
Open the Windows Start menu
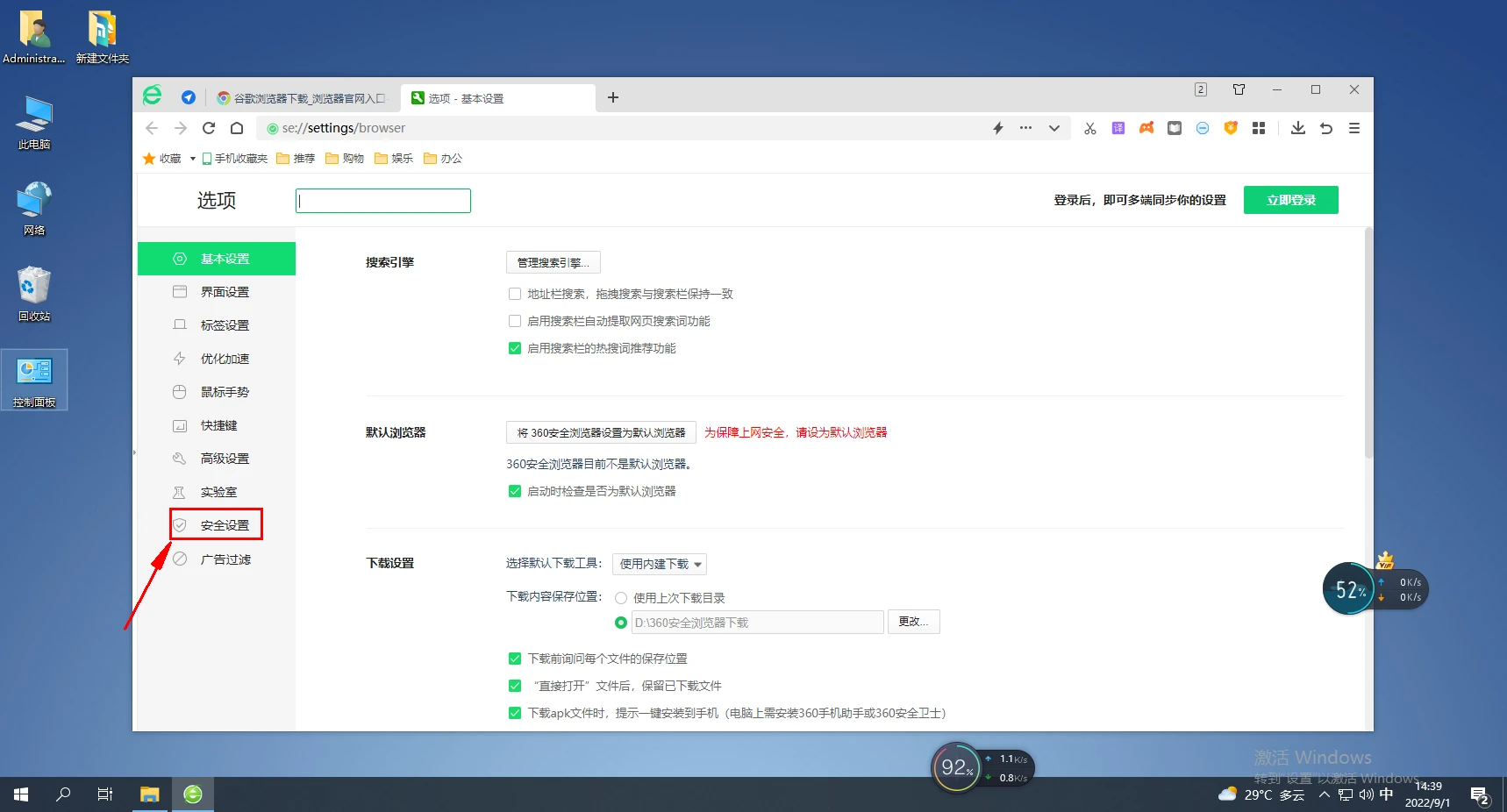(21, 794)
